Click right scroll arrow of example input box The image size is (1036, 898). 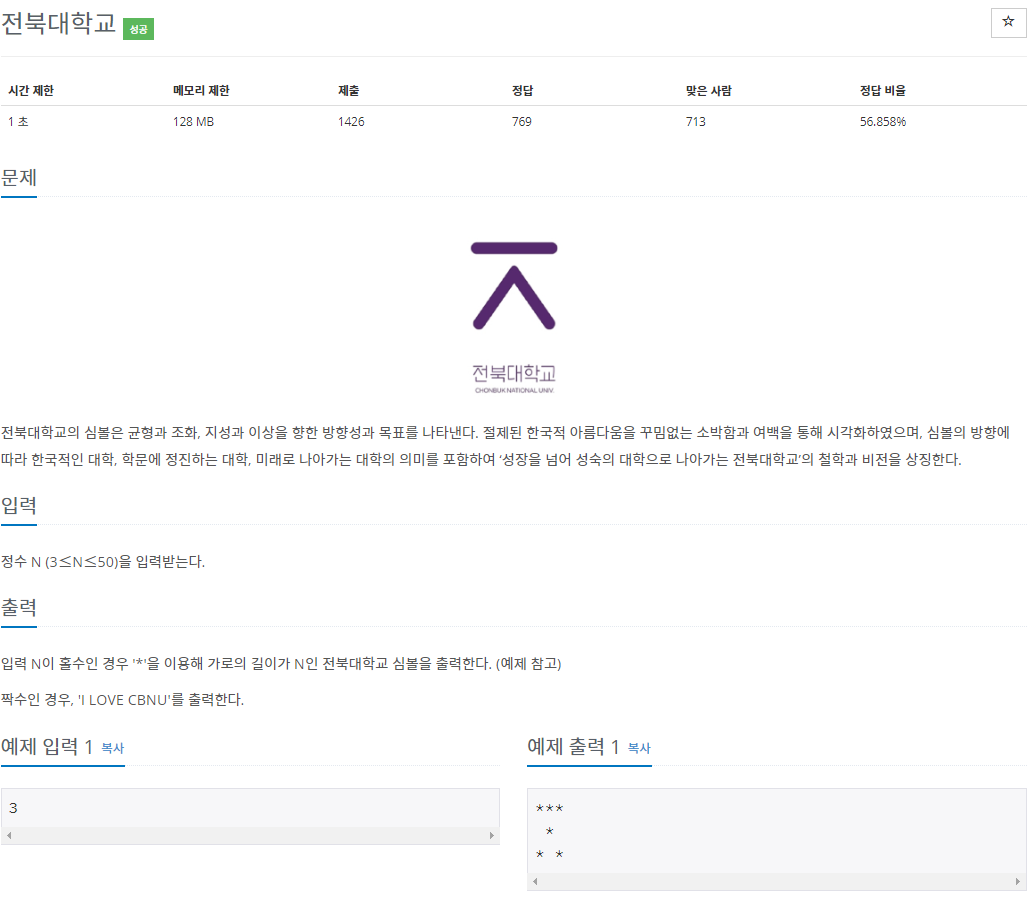click(492, 835)
